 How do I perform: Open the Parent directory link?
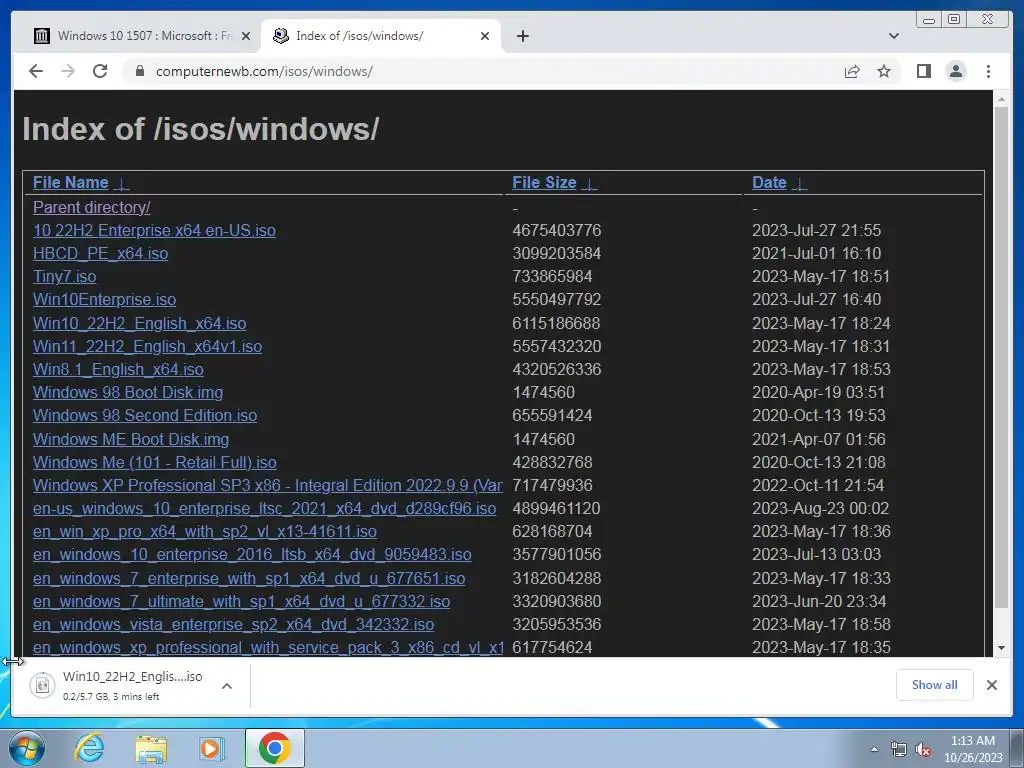click(x=91, y=207)
